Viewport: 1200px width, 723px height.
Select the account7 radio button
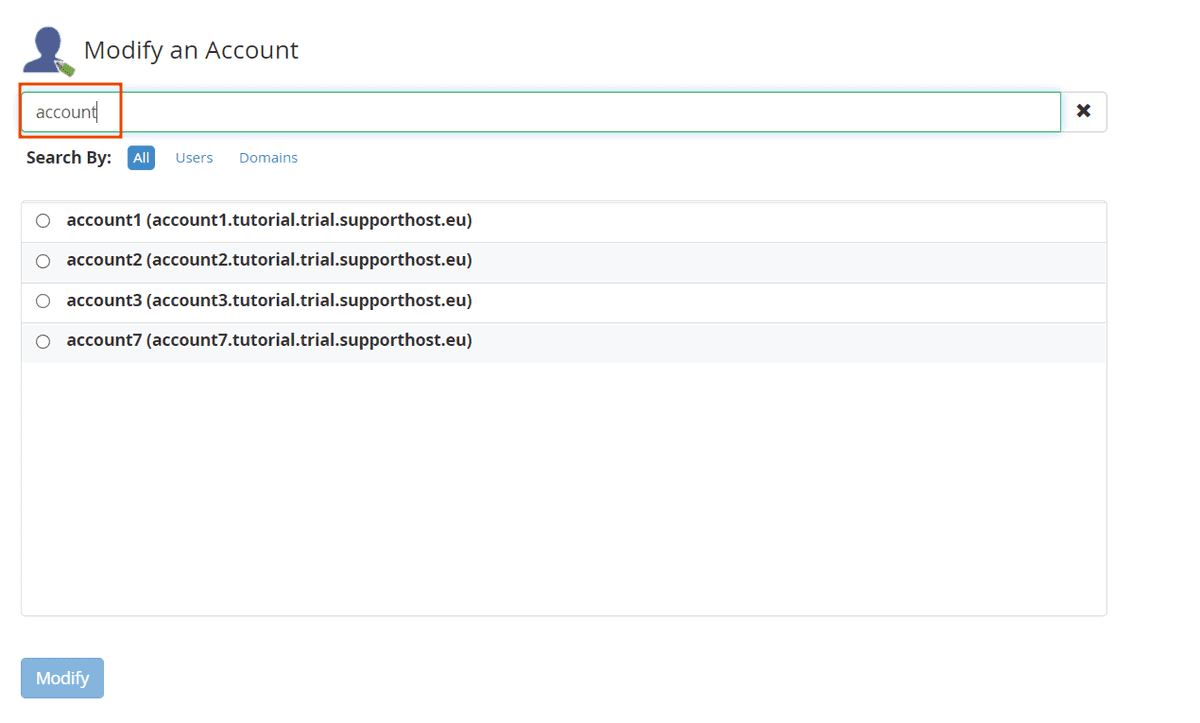[42, 340]
